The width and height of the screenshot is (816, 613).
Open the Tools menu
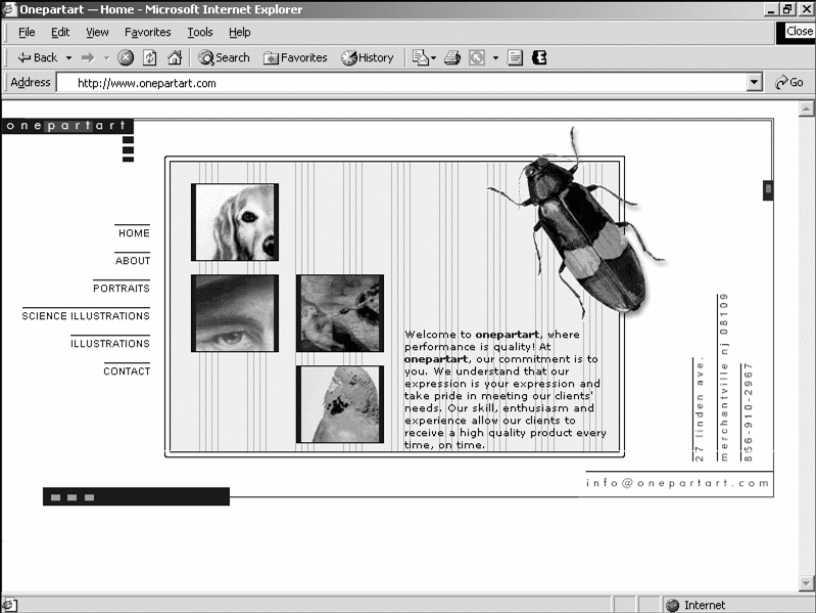pos(200,32)
